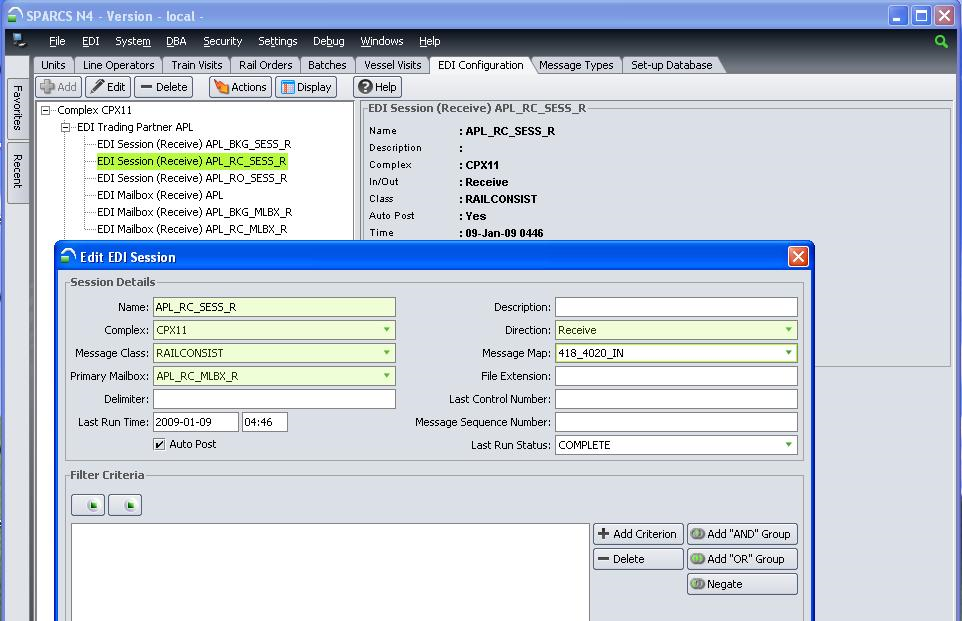Click the Last Run Time 04:46 field
This screenshot has width=962, height=621.
(265, 422)
